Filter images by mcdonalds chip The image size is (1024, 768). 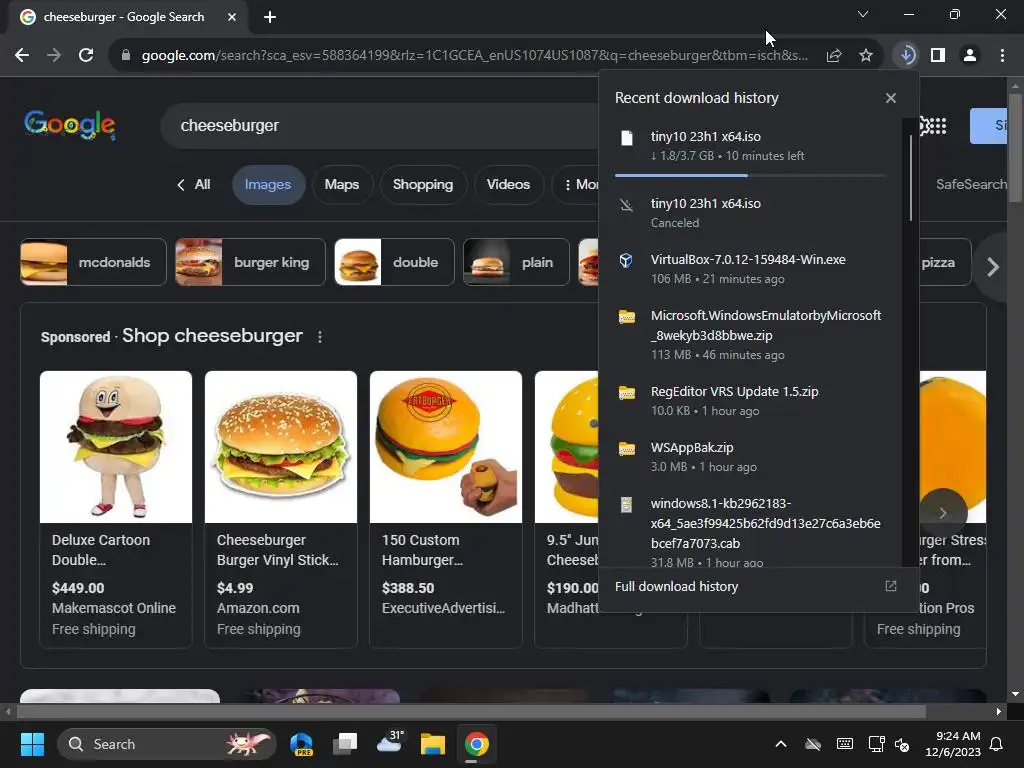pyautogui.click(x=93, y=263)
